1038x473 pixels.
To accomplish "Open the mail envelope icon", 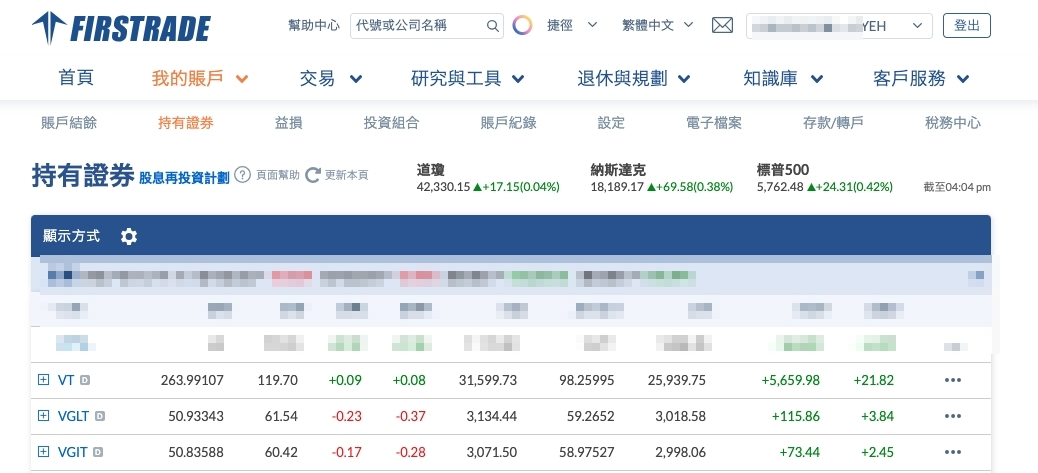I will point(722,26).
